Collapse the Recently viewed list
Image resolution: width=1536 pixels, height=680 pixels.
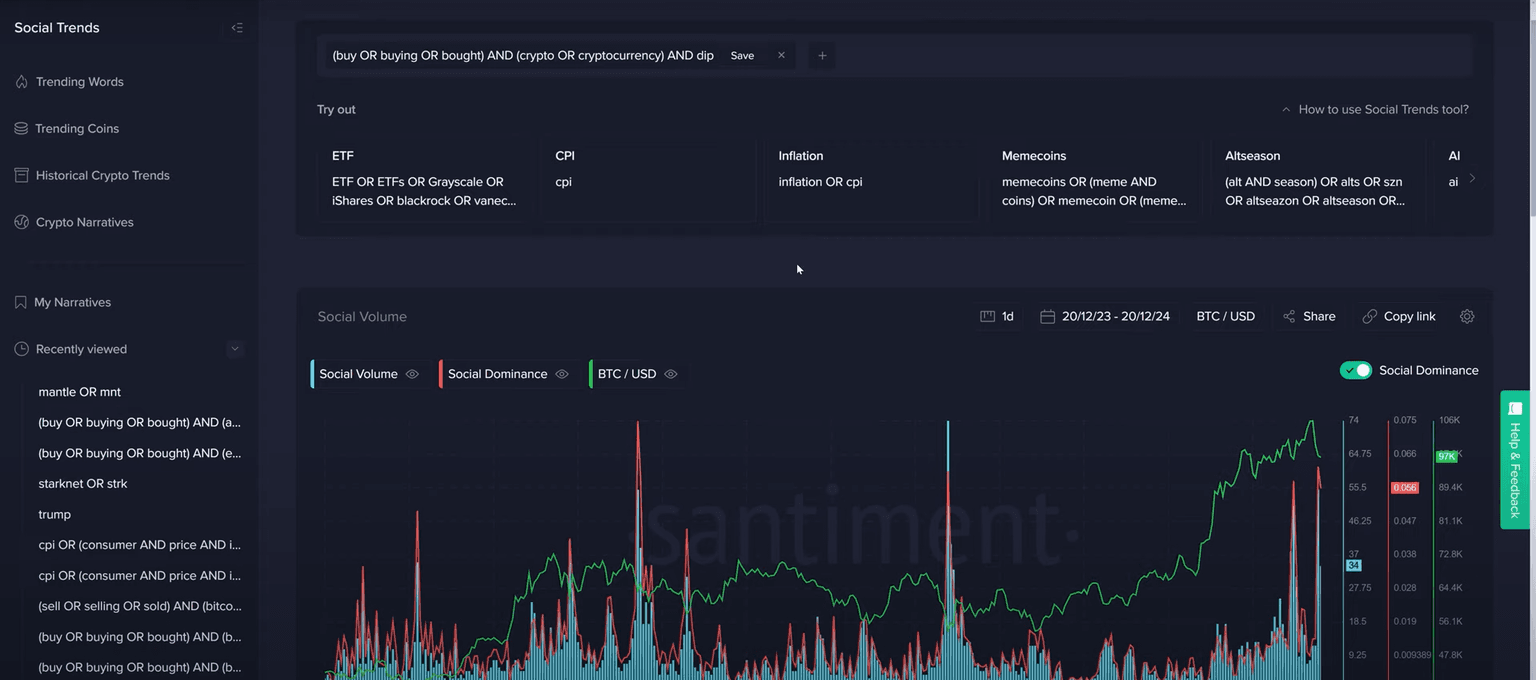pyautogui.click(x=235, y=349)
